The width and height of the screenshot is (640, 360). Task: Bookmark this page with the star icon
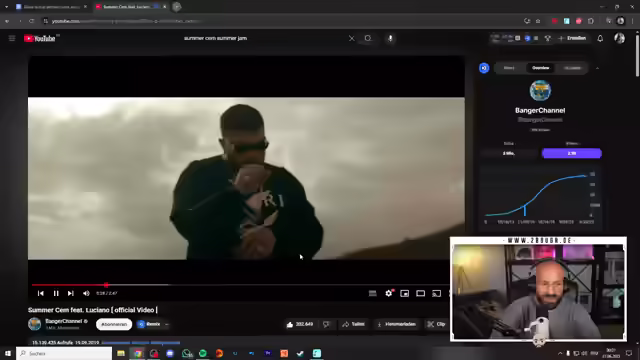[x=538, y=21]
